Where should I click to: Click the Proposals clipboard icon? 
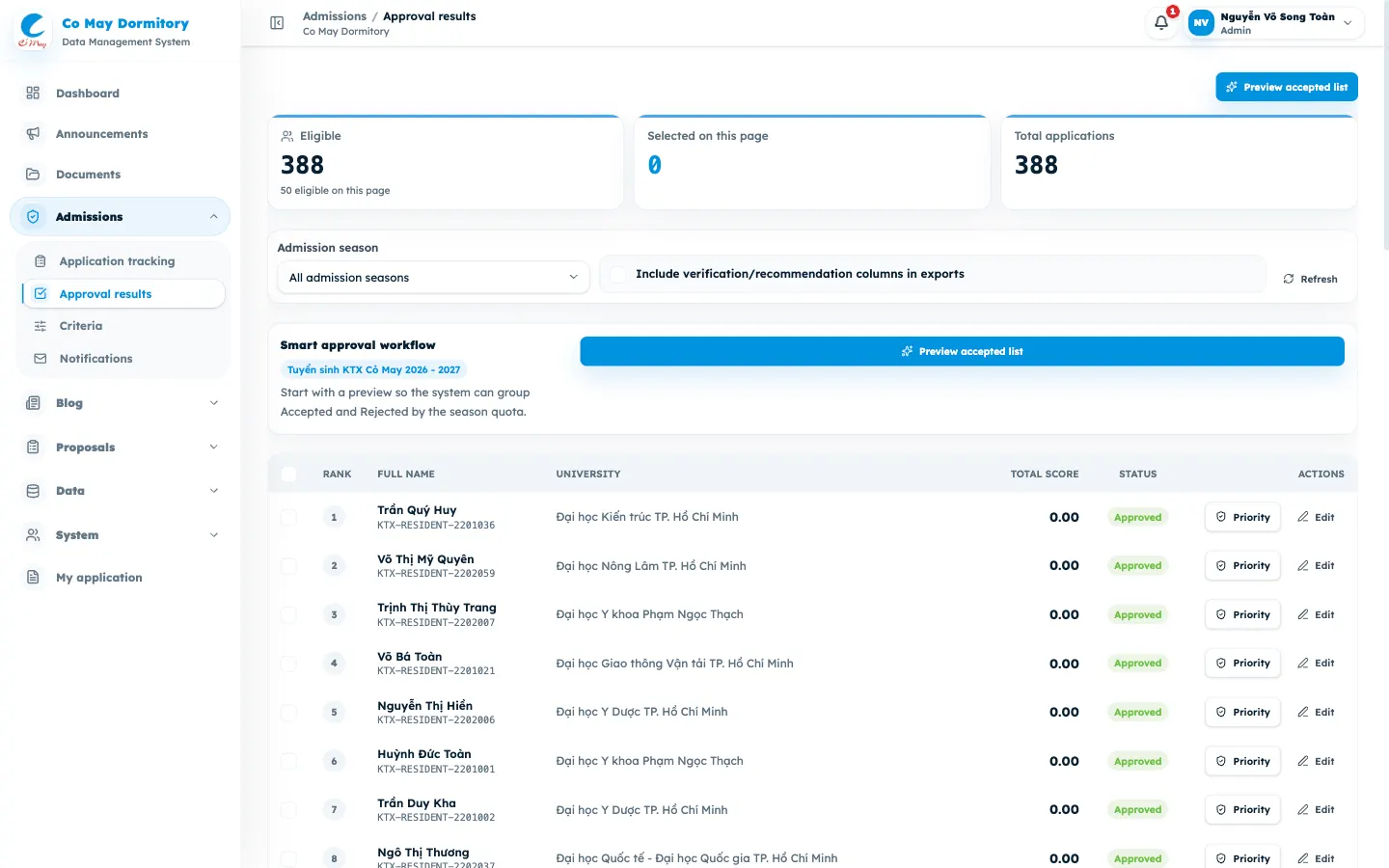pos(33,448)
